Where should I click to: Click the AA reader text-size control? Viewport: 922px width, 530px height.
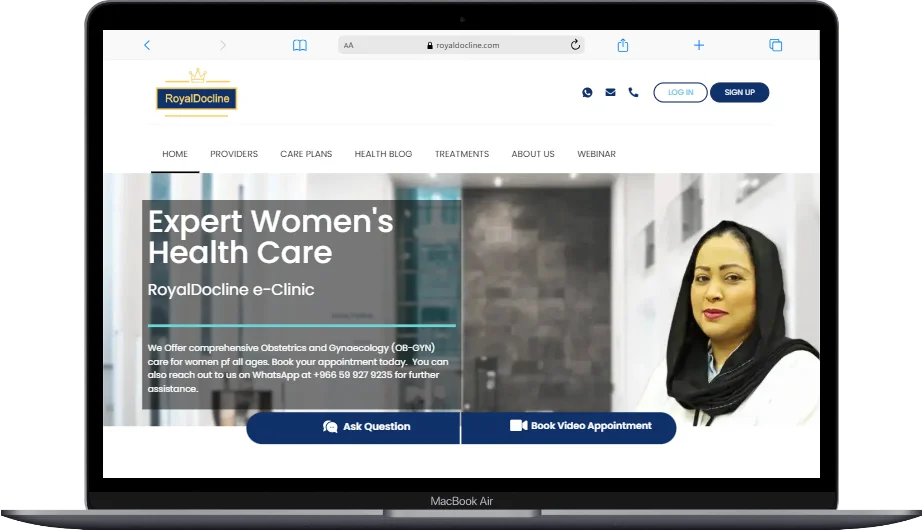coord(349,45)
